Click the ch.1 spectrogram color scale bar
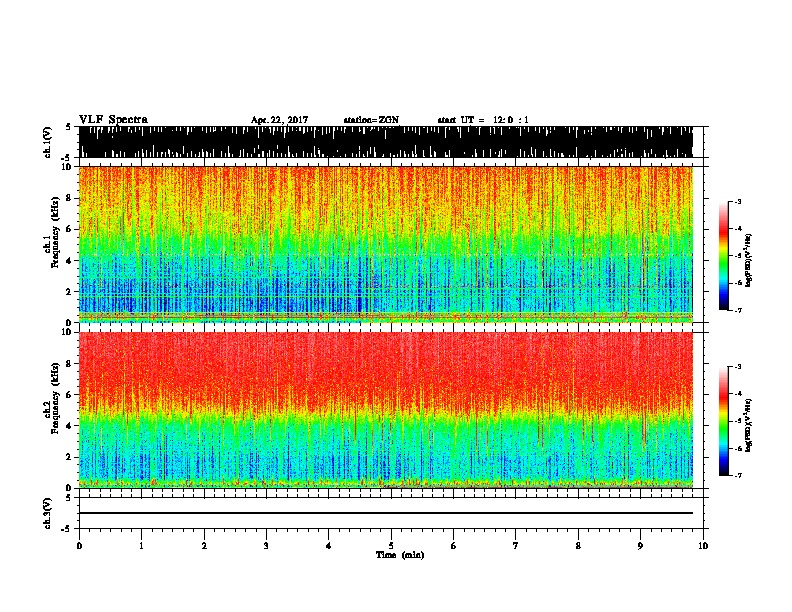This screenshot has width=792, height=612. point(723,256)
